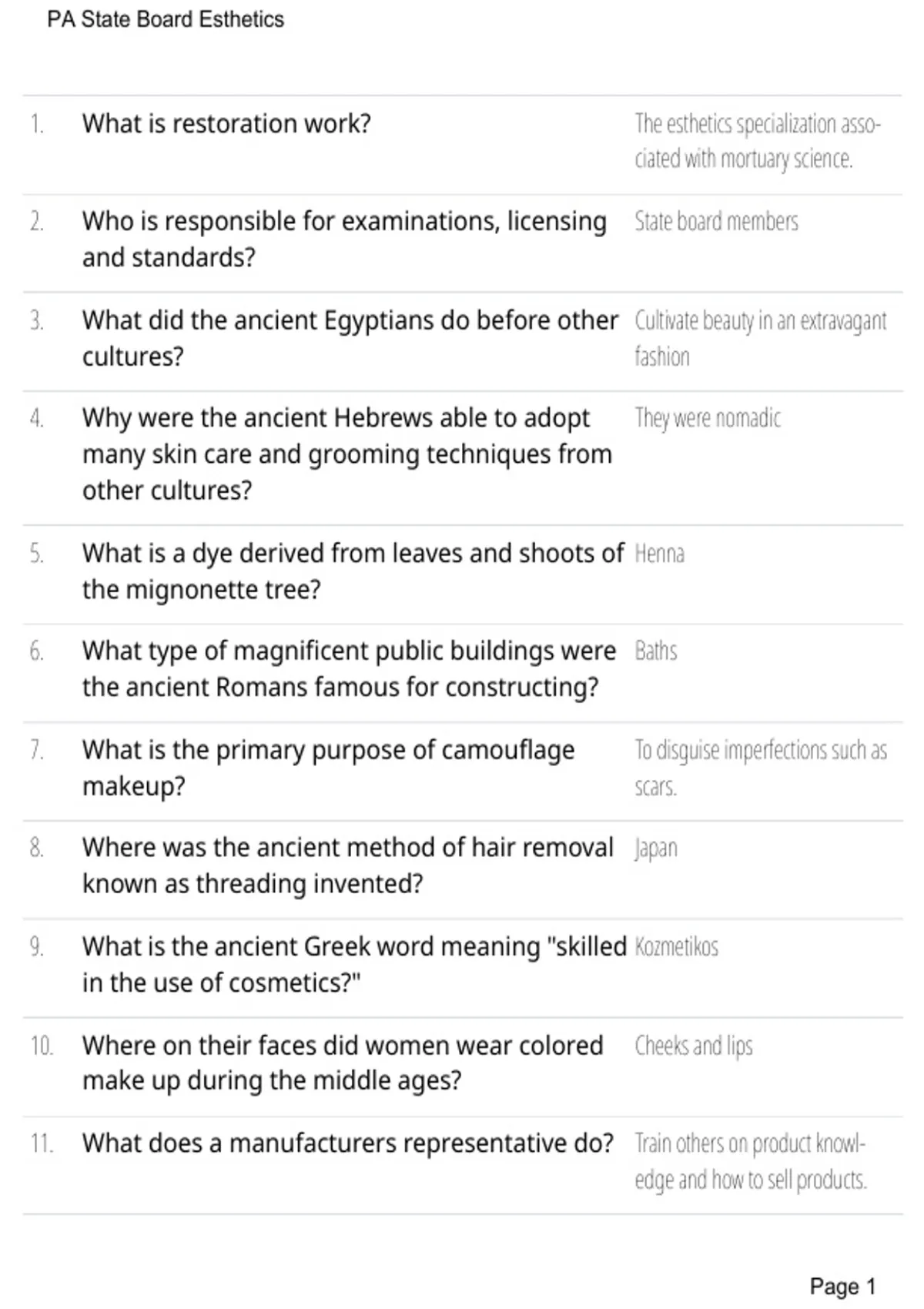Select the question about Roman public buildings

click(x=350, y=669)
